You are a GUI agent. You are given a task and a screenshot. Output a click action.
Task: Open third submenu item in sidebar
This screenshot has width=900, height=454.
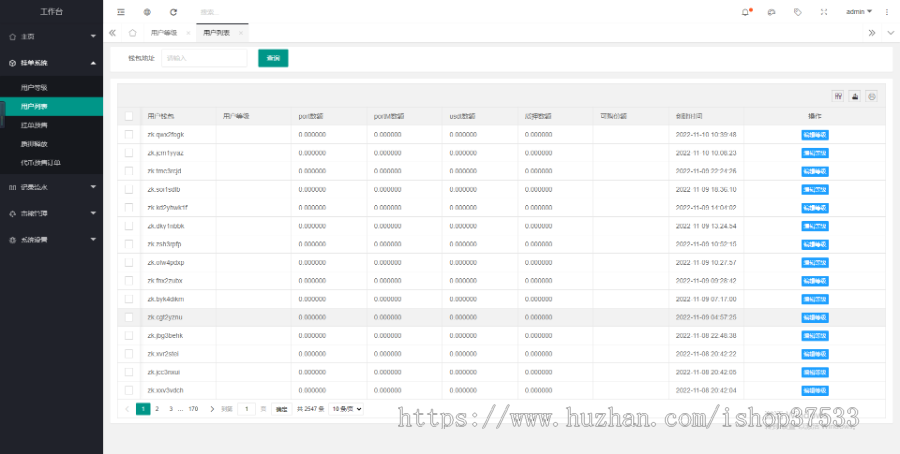[52, 125]
